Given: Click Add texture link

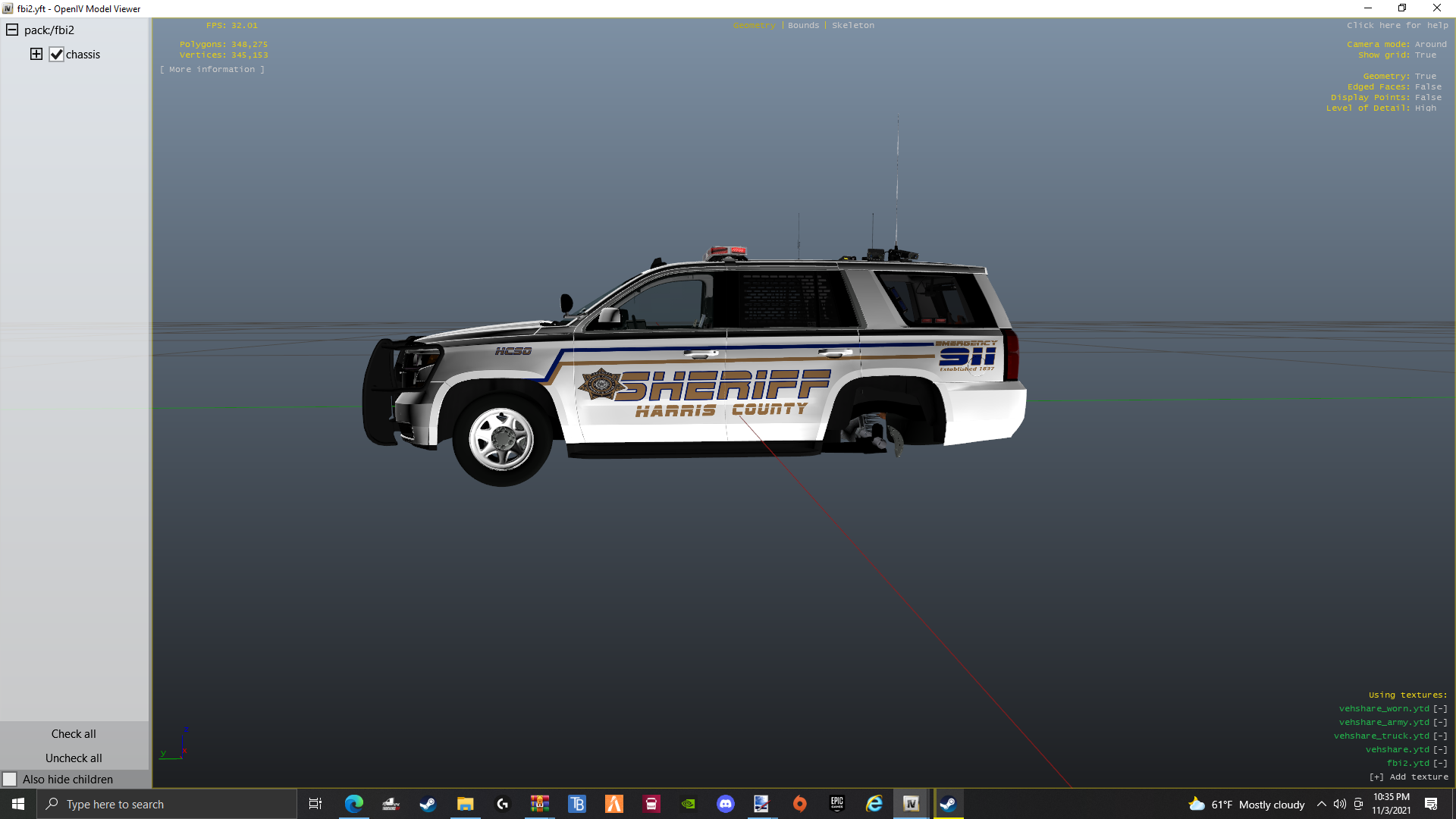Looking at the screenshot, I should pos(1409,777).
